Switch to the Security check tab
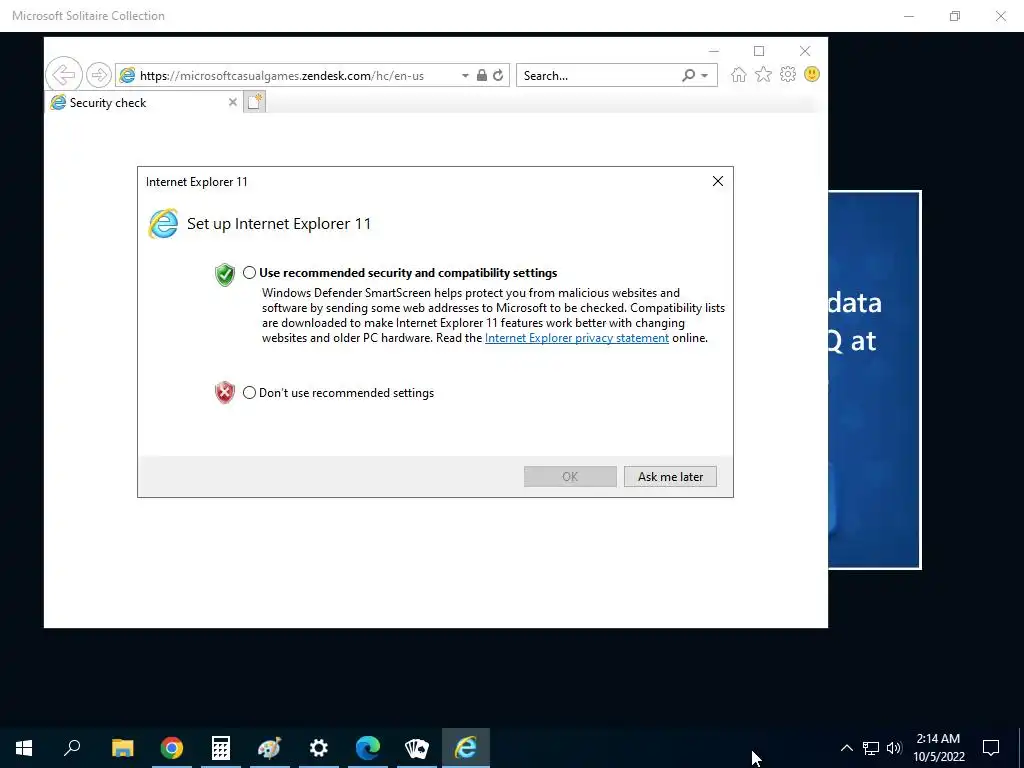This screenshot has height=768, width=1024. tap(144, 102)
